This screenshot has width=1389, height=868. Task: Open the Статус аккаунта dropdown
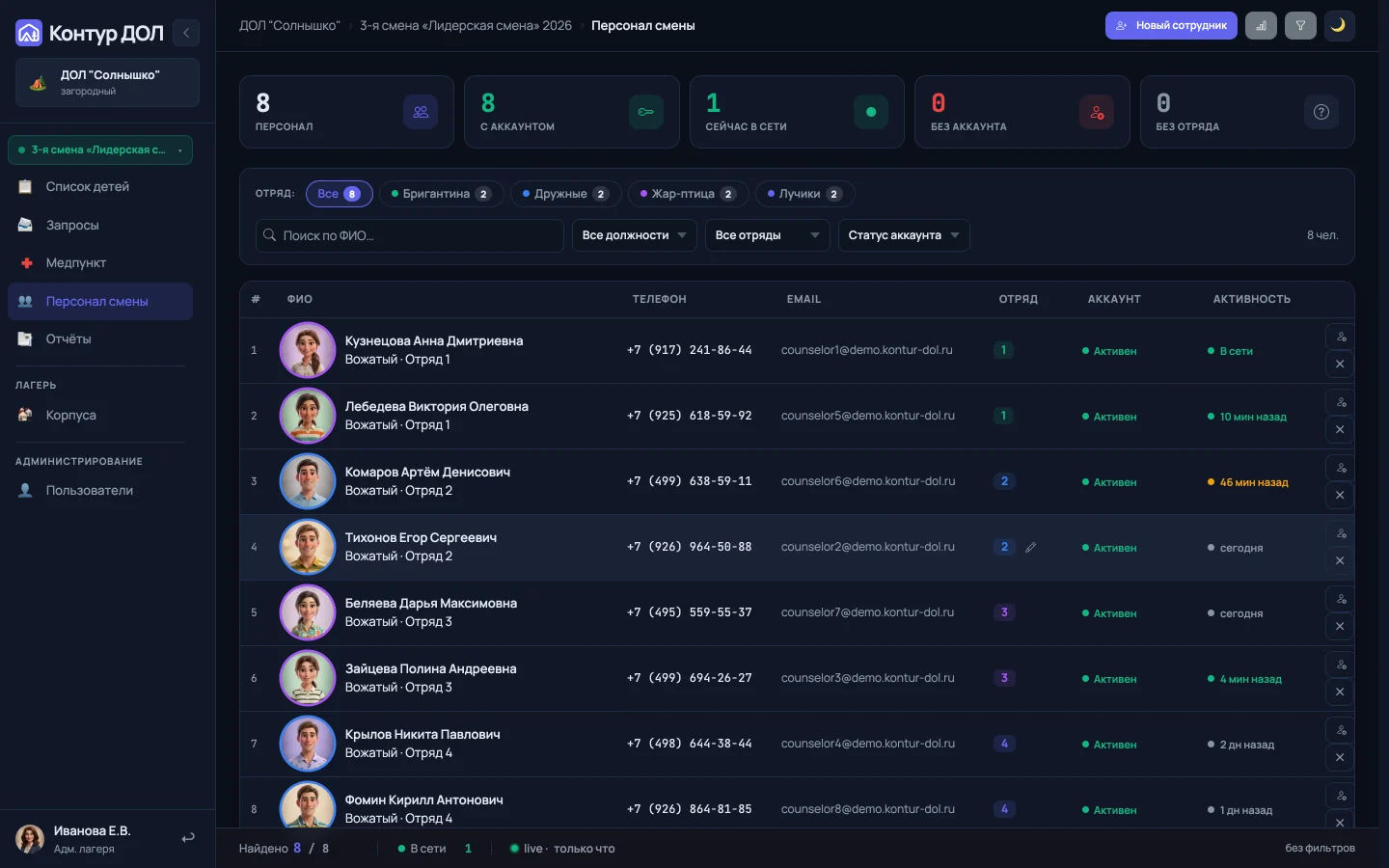904,235
